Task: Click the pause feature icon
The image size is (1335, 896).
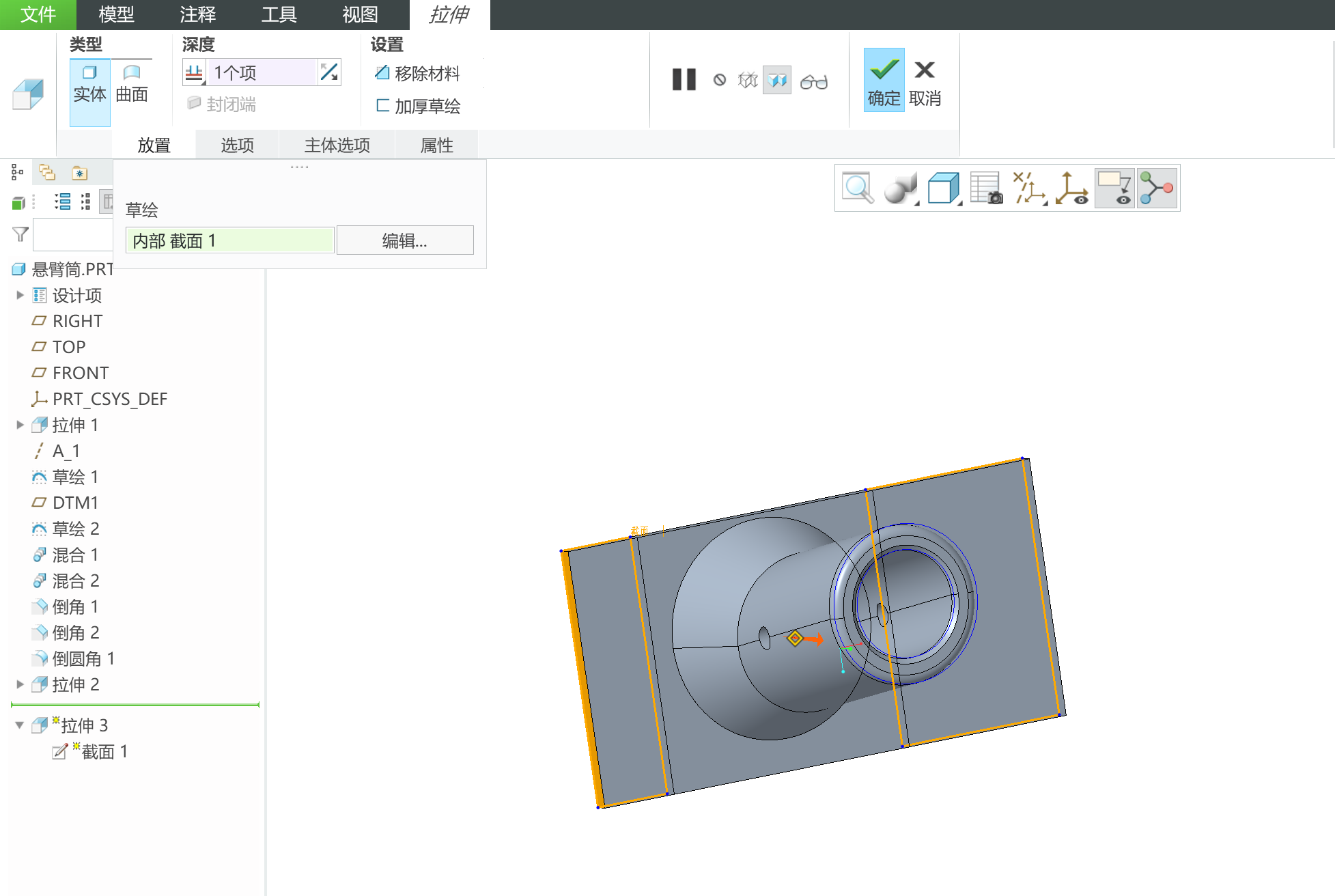Action: tap(684, 80)
